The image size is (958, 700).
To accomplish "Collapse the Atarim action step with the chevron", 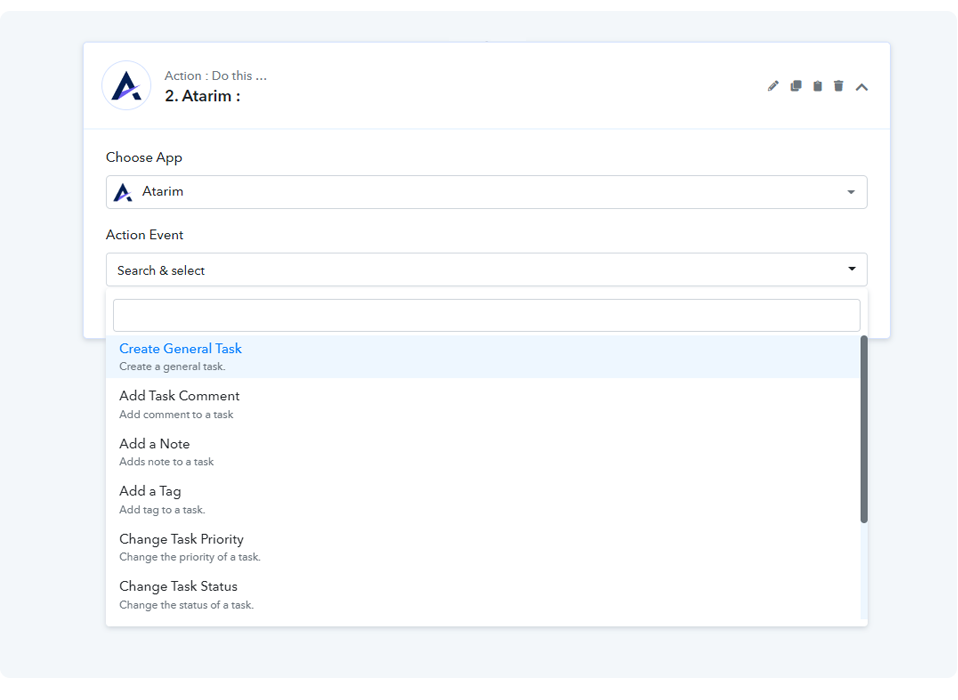I will coord(862,87).
